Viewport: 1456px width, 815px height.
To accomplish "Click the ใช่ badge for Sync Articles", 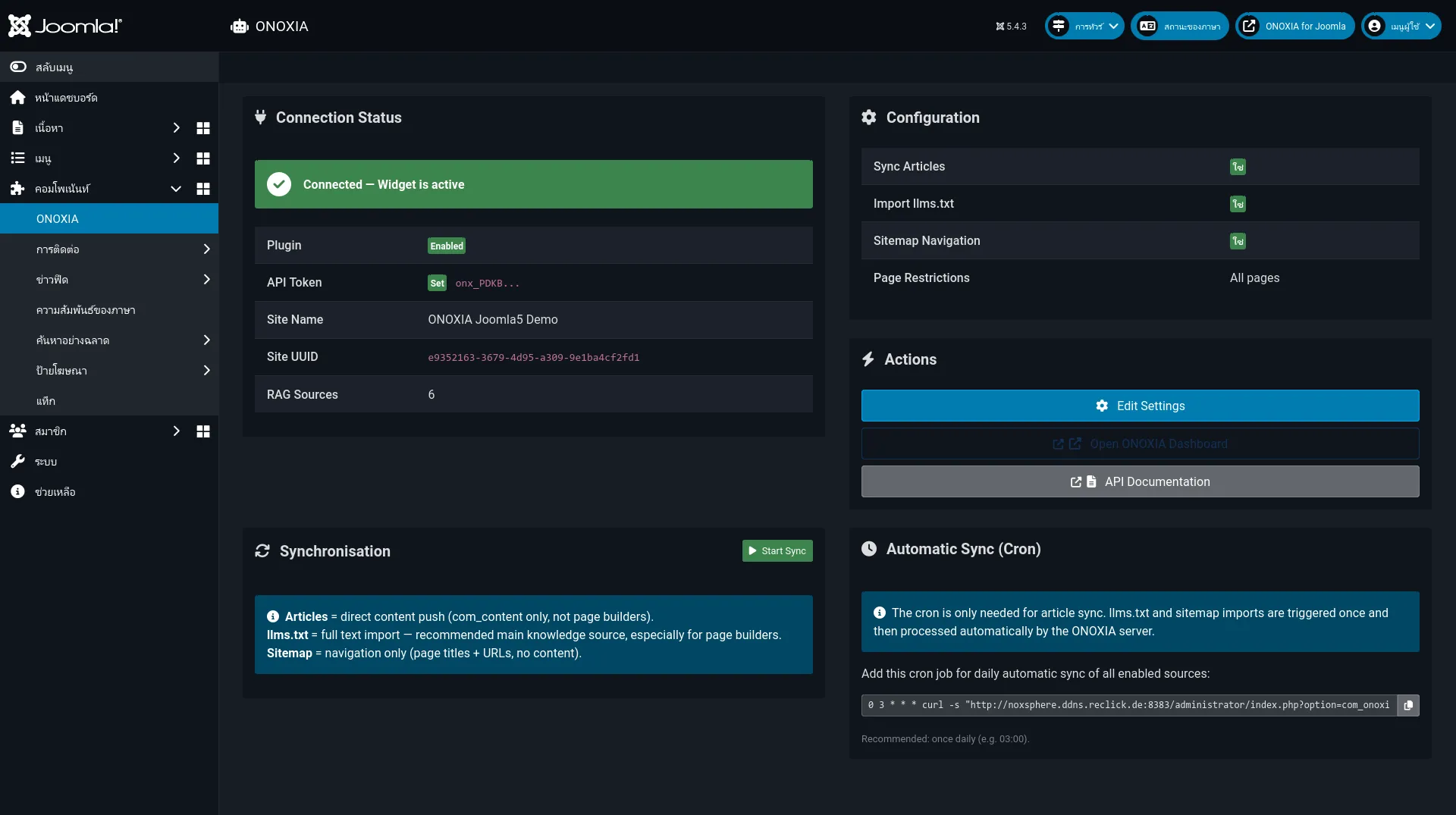I will point(1238,167).
